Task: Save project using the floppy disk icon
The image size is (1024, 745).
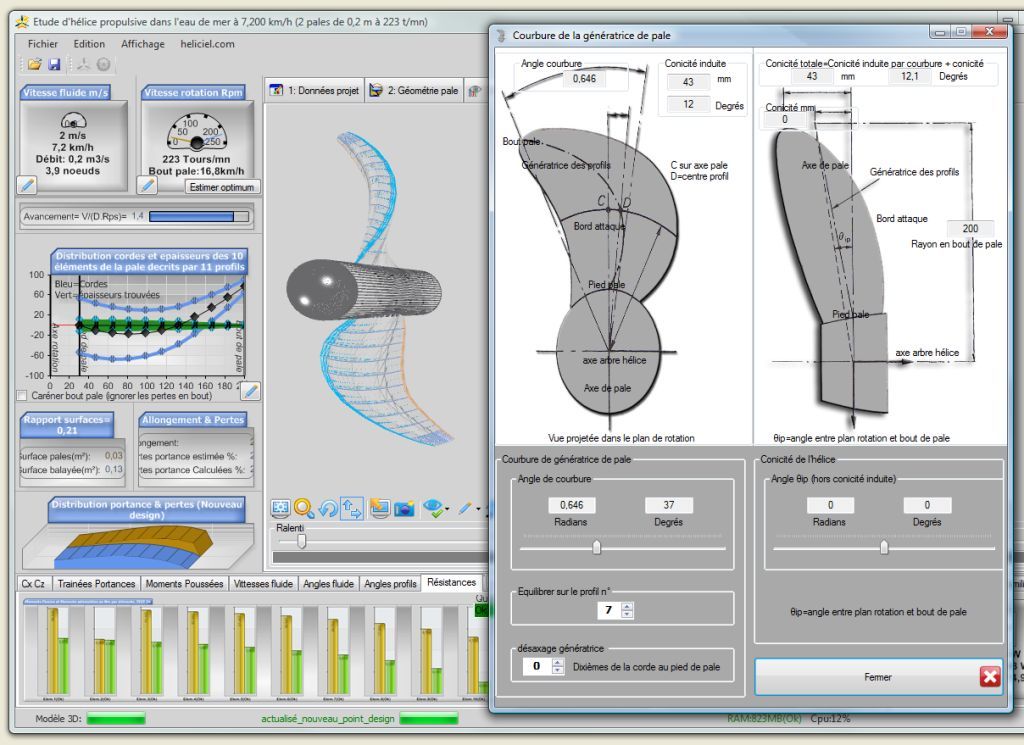Action: (54, 64)
